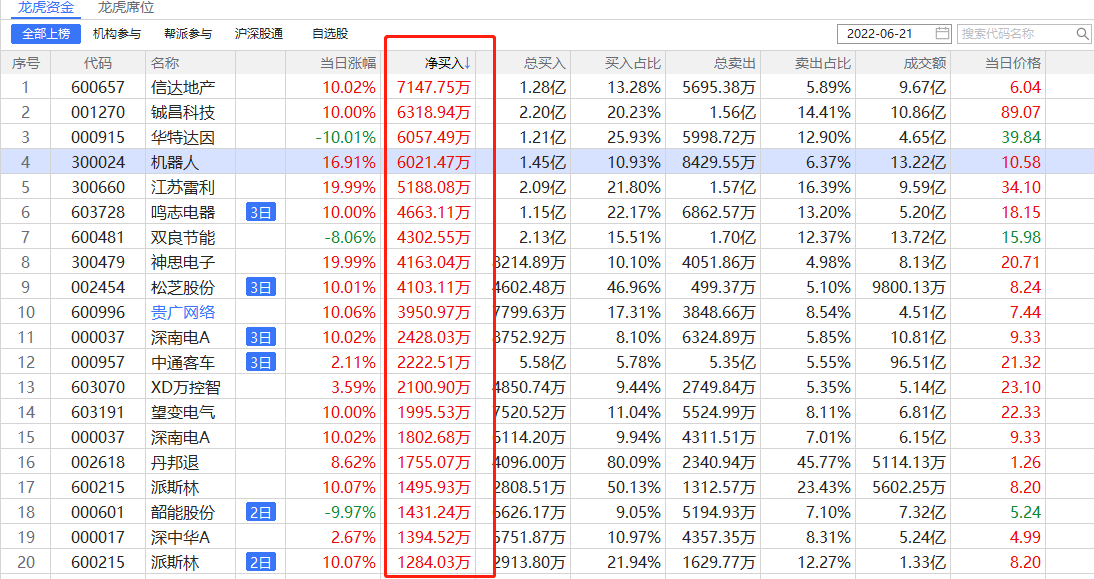This screenshot has width=1094, height=579.
Task: Click 3日 badge for 鸣志电器
Action: [261, 212]
